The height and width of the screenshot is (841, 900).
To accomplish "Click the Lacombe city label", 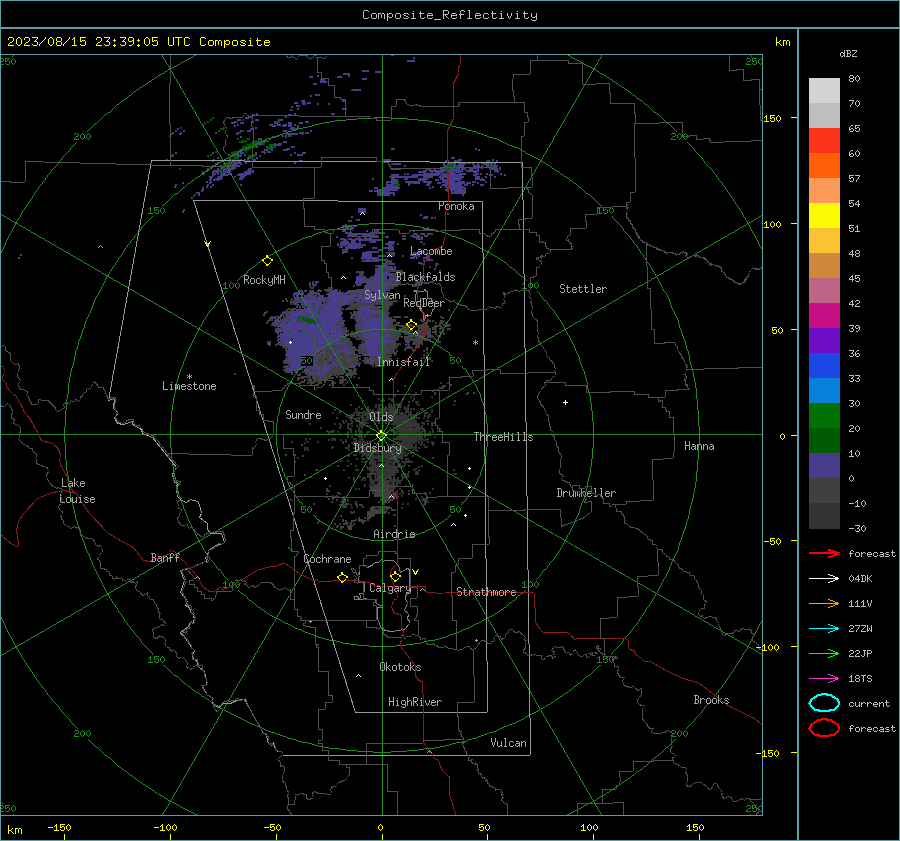I will (x=431, y=251).
